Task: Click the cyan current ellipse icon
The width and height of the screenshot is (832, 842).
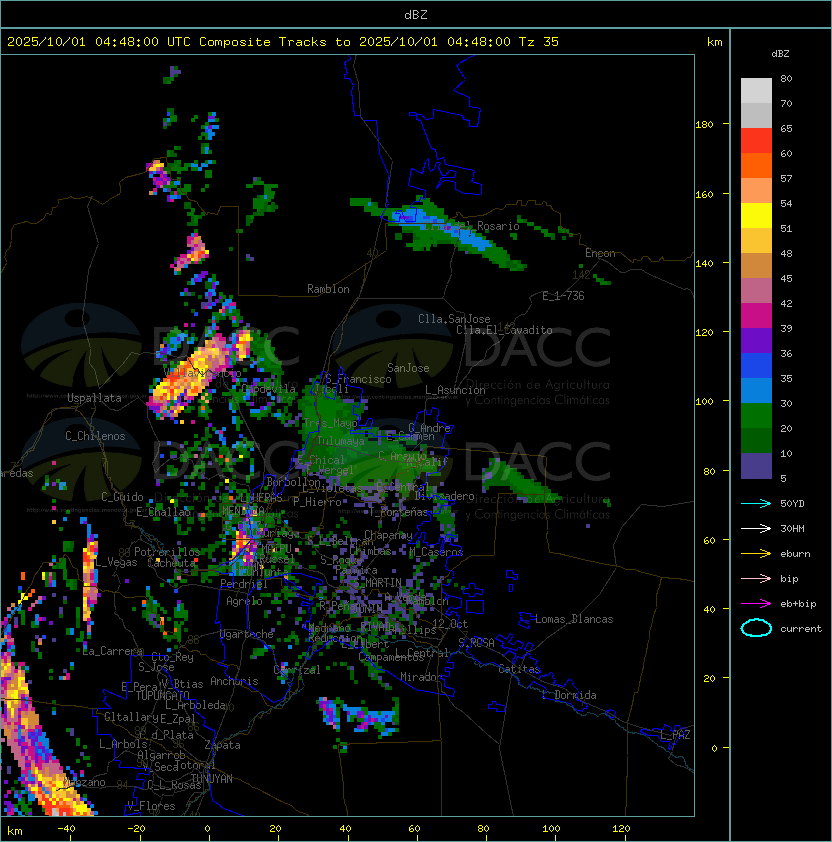Action: (x=756, y=628)
